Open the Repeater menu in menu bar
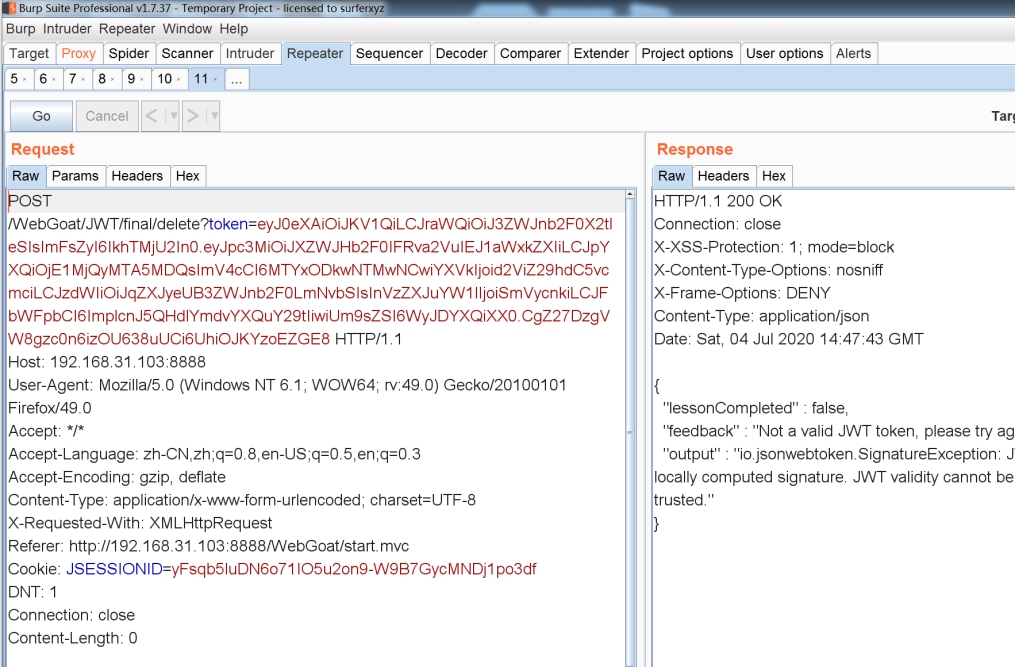 tap(127, 29)
